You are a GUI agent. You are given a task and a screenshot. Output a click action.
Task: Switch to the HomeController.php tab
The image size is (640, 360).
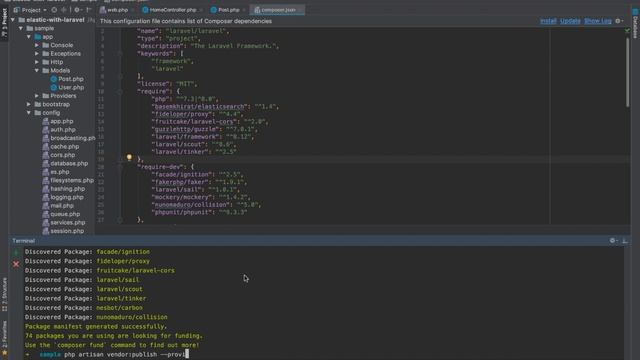click(173, 10)
